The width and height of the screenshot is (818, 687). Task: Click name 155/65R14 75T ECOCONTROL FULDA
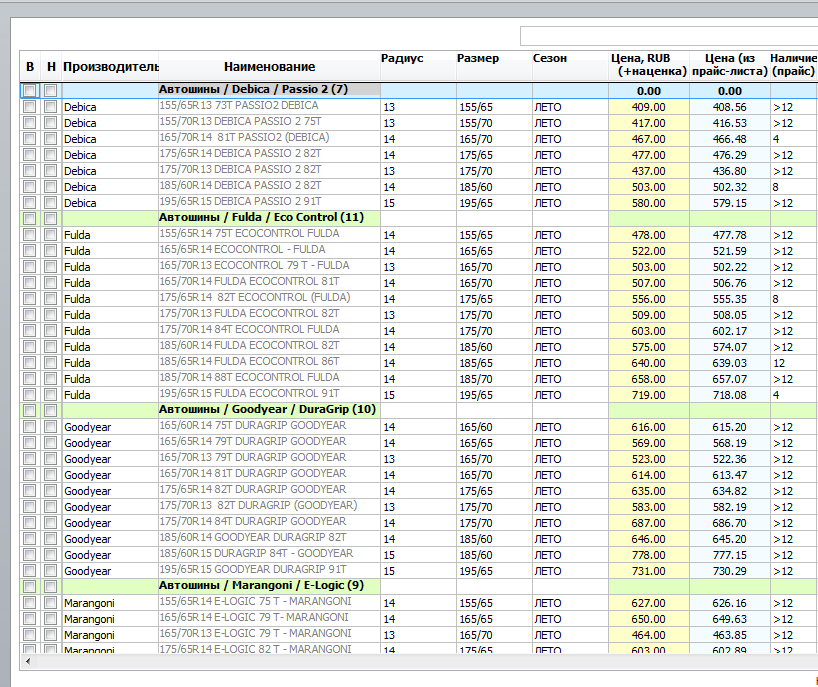coord(249,234)
